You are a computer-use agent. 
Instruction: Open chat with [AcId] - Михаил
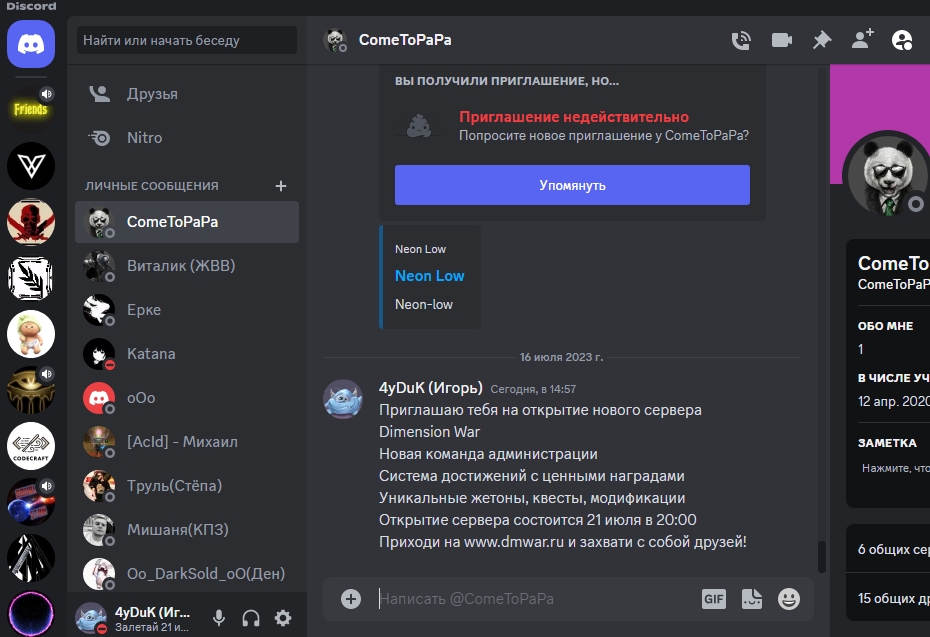tap(187, 441)
